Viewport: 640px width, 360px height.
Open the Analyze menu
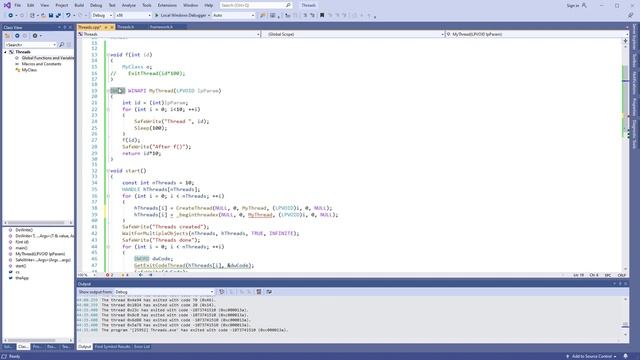click(x=129, y=5)
